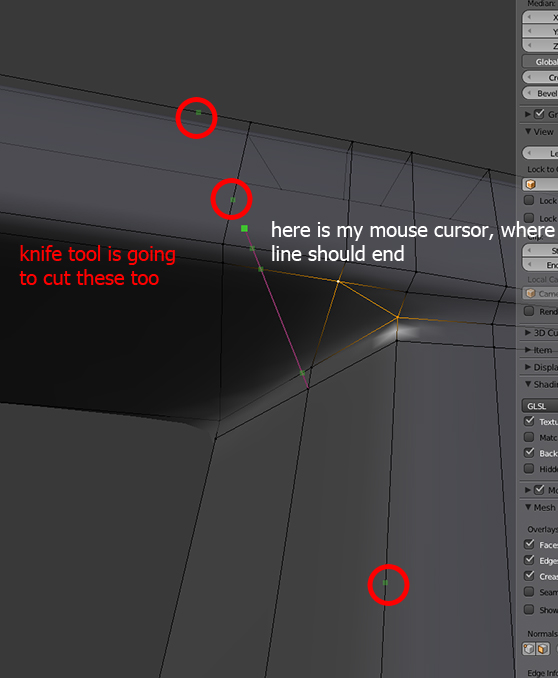
Task: Enable the Show Weights overlay checkbox
Action: [529, 609]
